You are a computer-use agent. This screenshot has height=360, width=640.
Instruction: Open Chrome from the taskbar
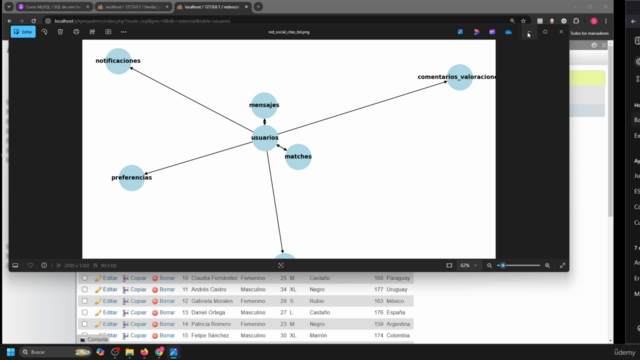(x=159, y=352)
